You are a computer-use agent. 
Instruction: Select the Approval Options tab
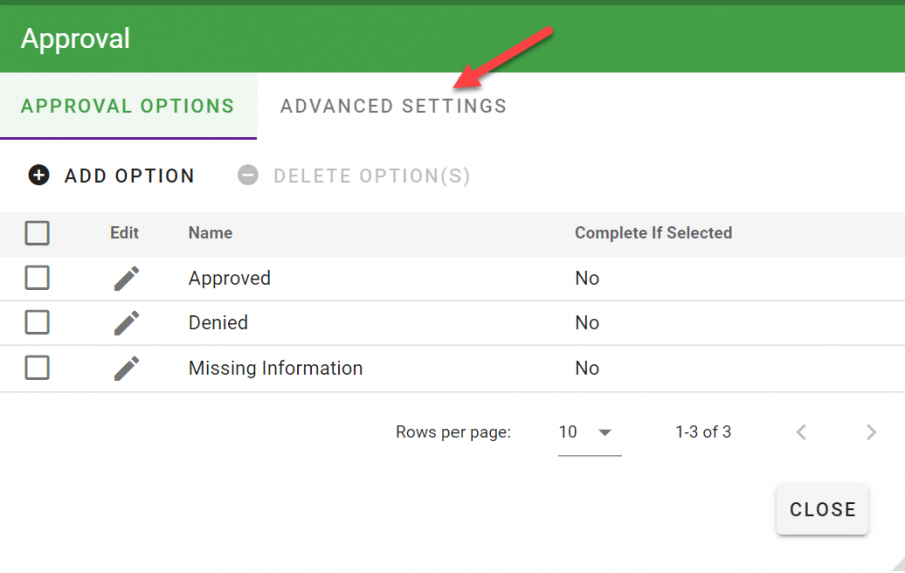(x=128, y=106)
